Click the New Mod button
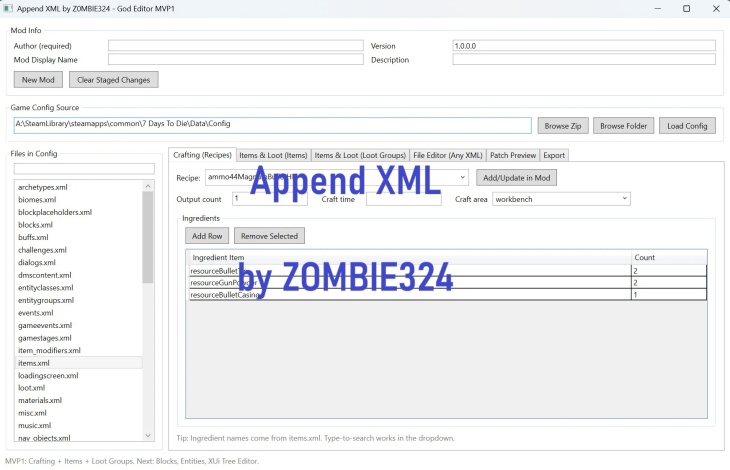 point(38,80)
